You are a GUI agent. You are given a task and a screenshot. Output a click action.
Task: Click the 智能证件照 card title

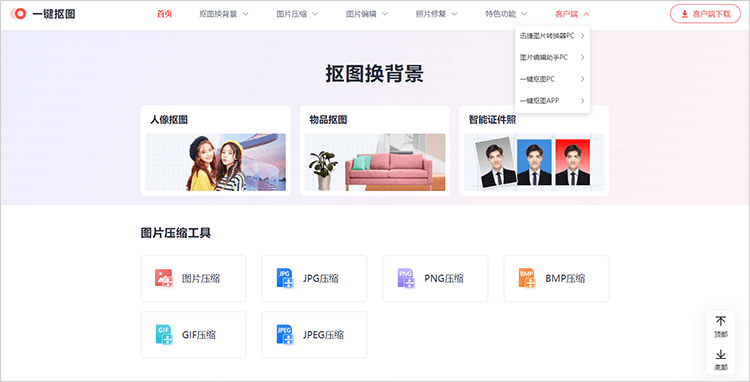(x=492, y=120)
